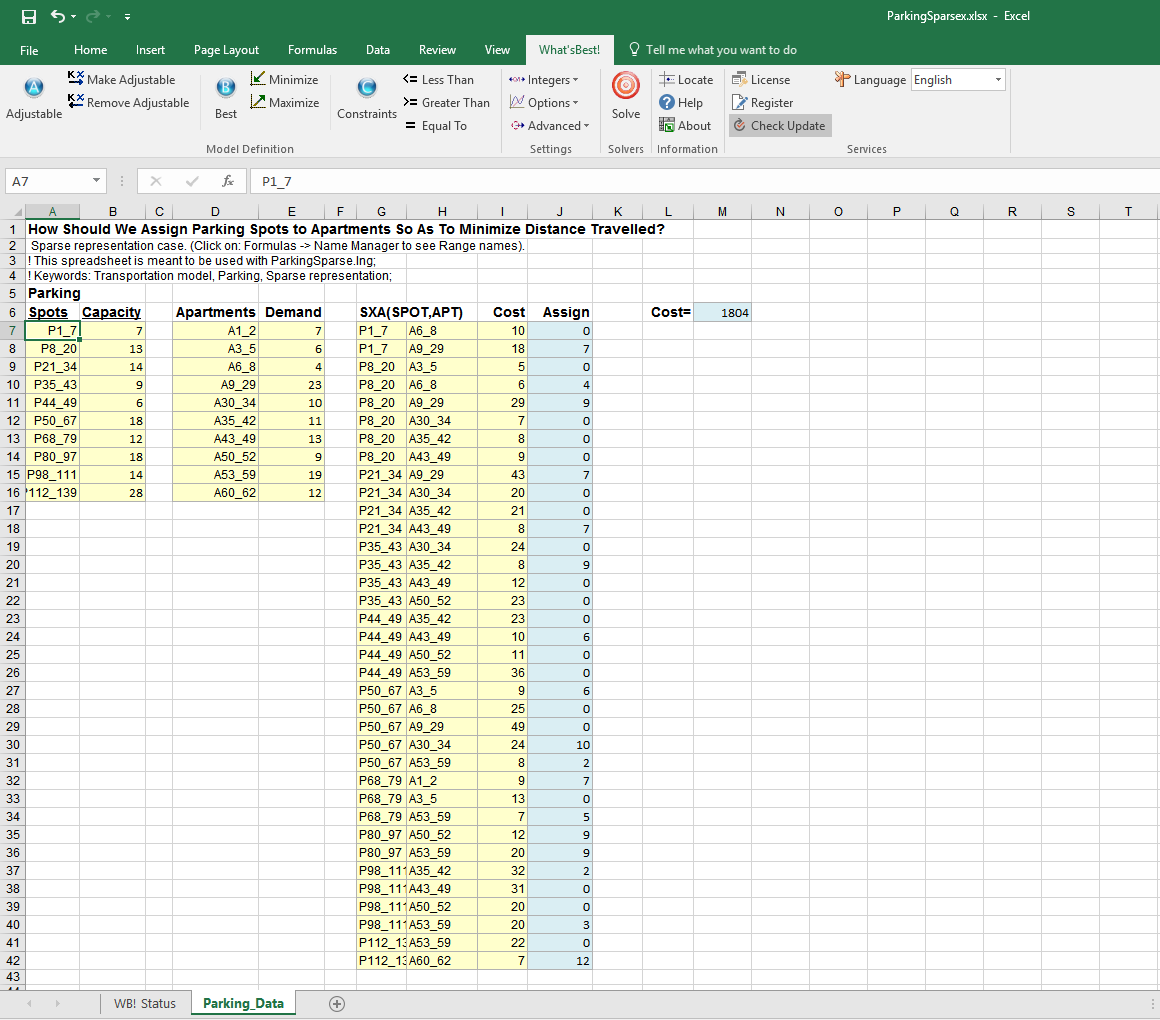Click the New Sheet plus icon
Image resolution: width=1160 pixels, height=1020 pixels.
coord(337,1004)
